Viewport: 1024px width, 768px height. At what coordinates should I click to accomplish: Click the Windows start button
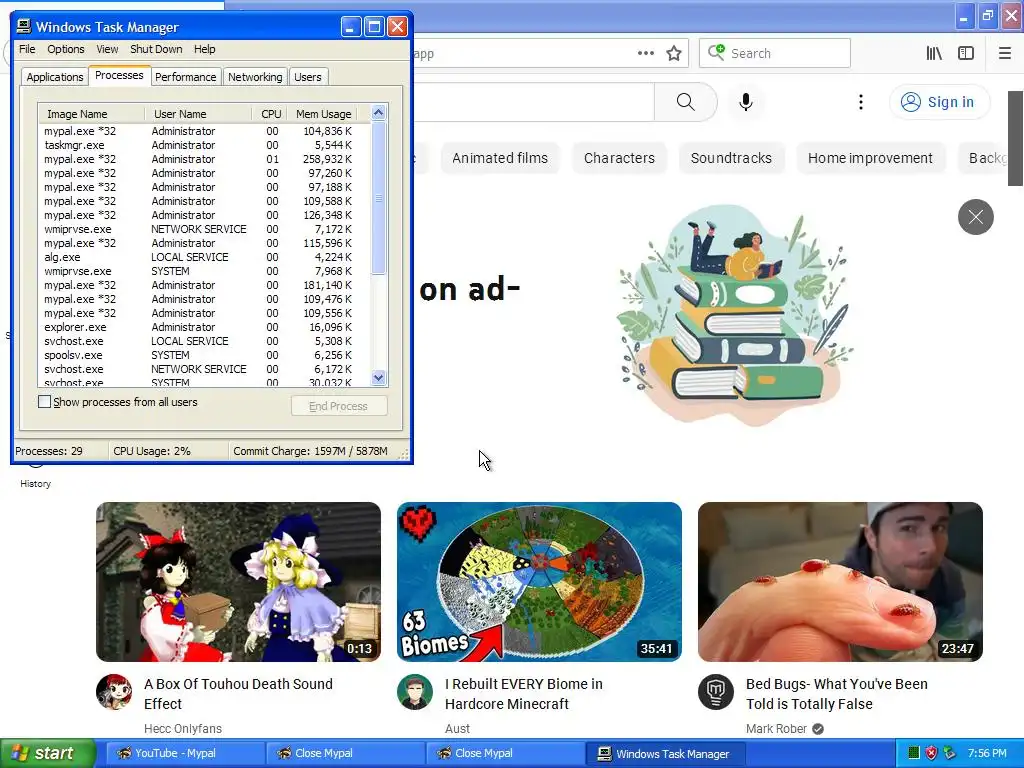[x=48, y=753]
